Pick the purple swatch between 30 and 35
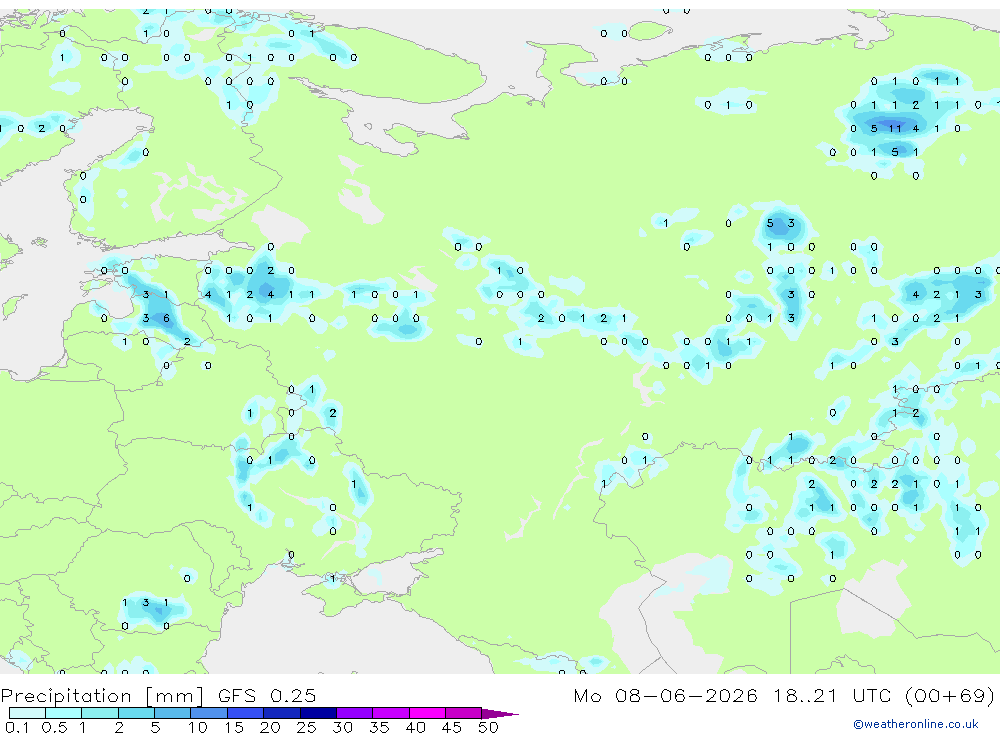This screenshot has width=1000, height=733. pos(355,713)
